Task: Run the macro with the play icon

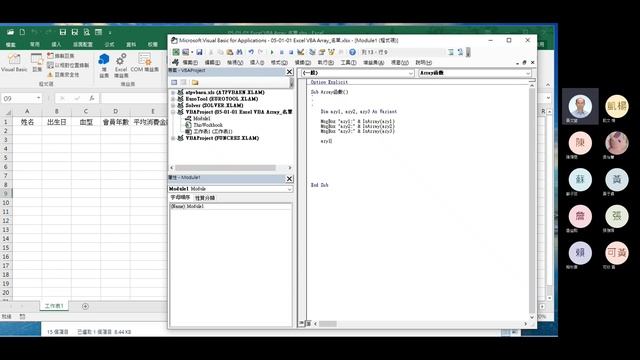Action: [272, 52]
